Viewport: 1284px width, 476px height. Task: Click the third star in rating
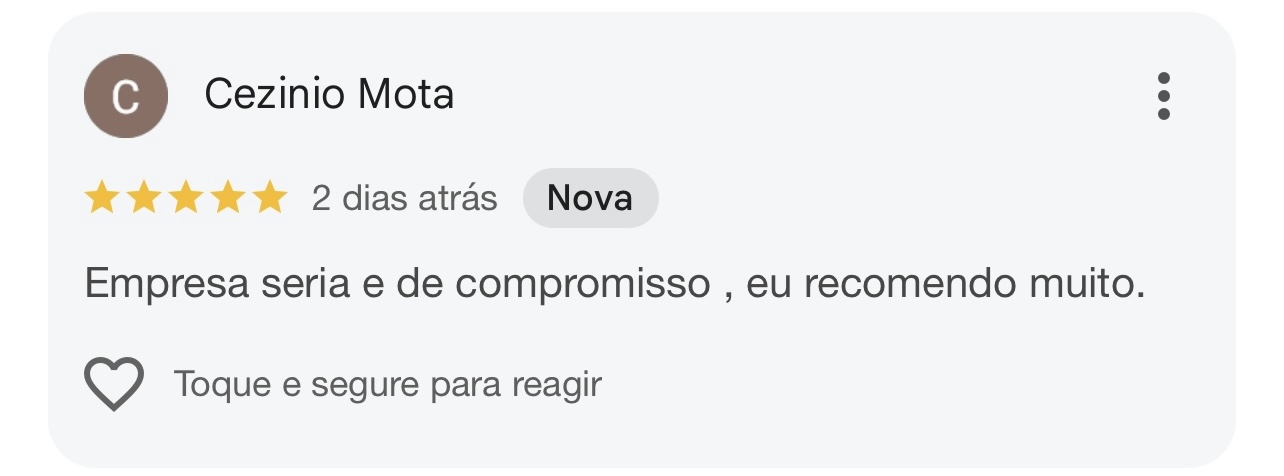pyautogui.click(x=185, y=198)
